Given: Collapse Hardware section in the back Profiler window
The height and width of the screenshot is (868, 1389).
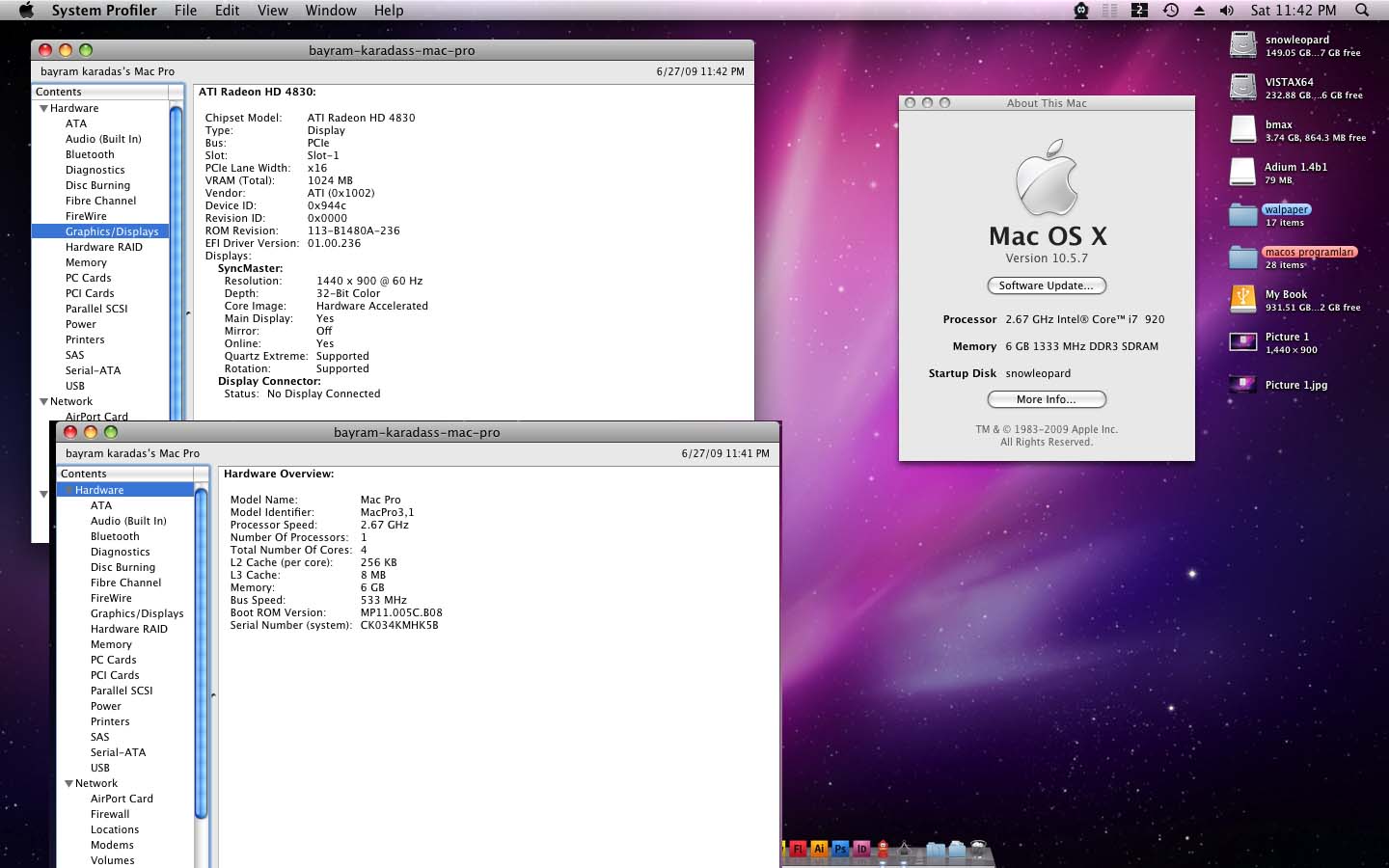Looking at the screenshot, I should [43, 108].
